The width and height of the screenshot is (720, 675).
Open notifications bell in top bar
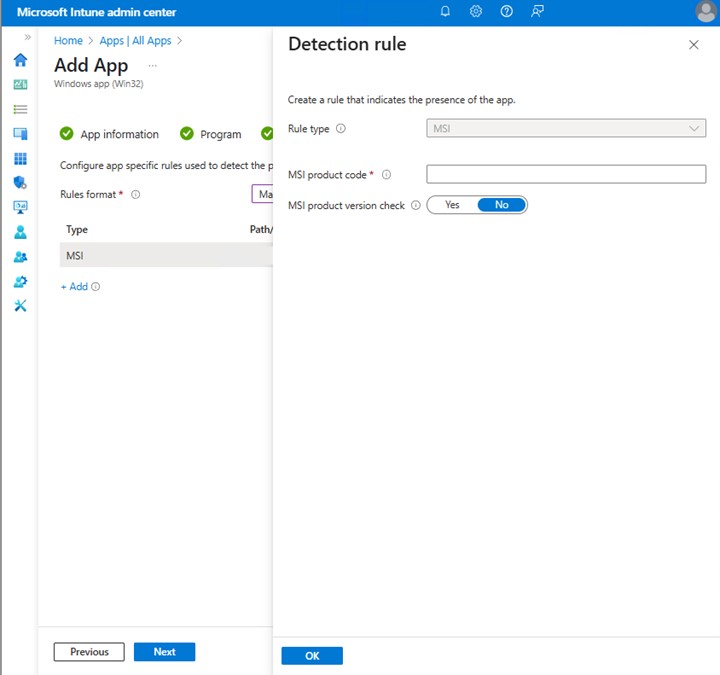(x=445, y=11)
